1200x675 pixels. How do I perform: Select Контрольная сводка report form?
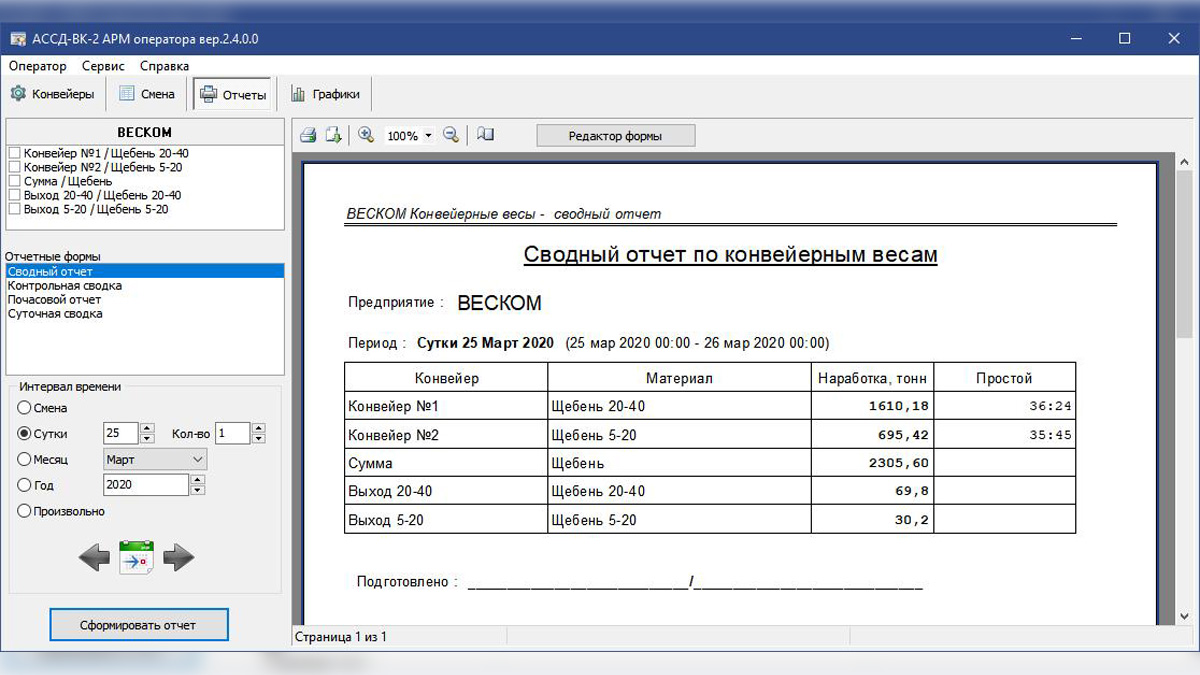click(145, 286)
